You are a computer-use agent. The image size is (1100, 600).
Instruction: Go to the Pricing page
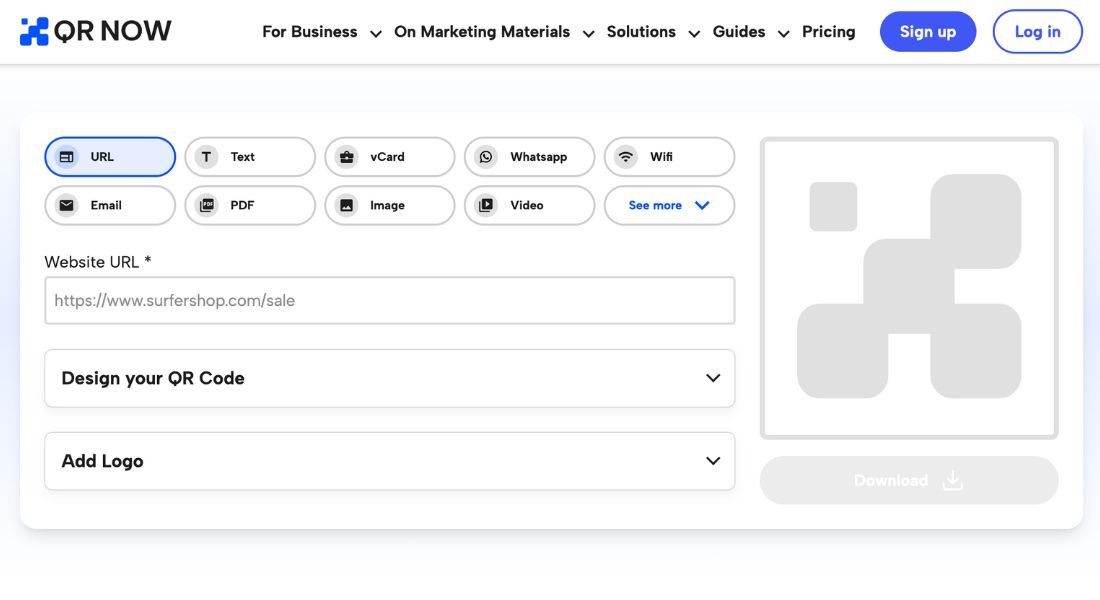coord(829,32)
